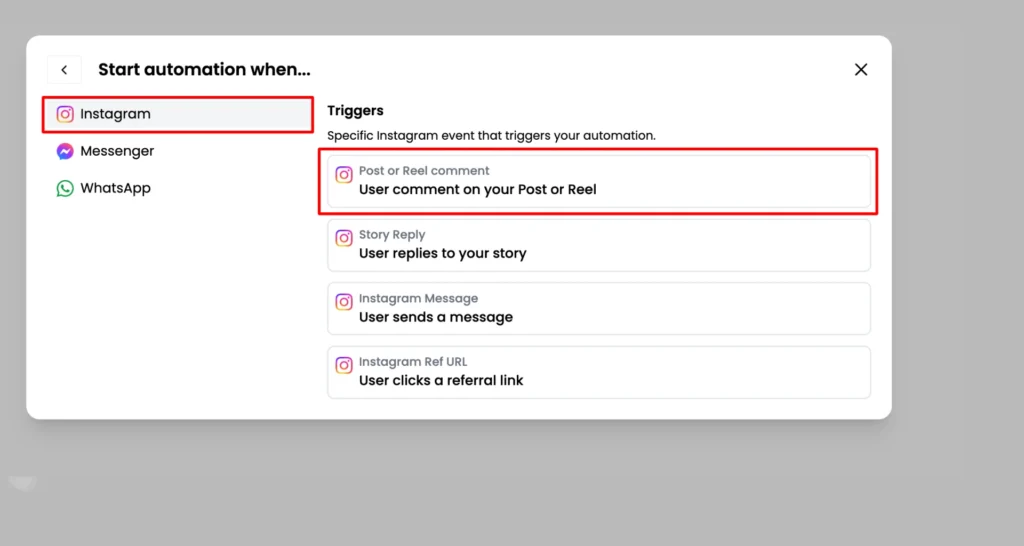Close the Start automation dialog

pyautogui.click(x=861, y=70)
